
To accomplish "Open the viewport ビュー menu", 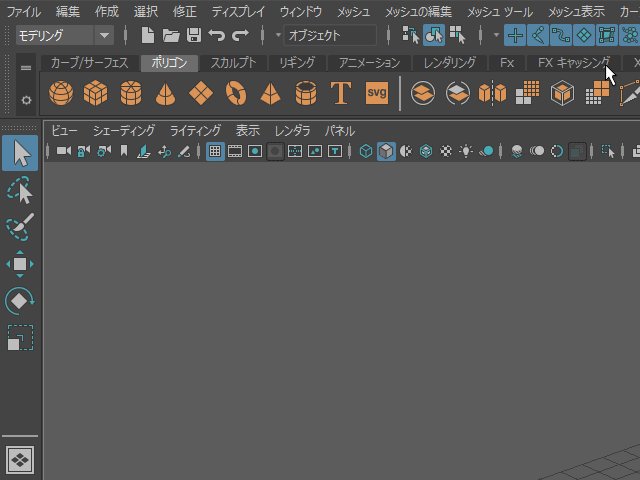I will [x=64, y=131].
